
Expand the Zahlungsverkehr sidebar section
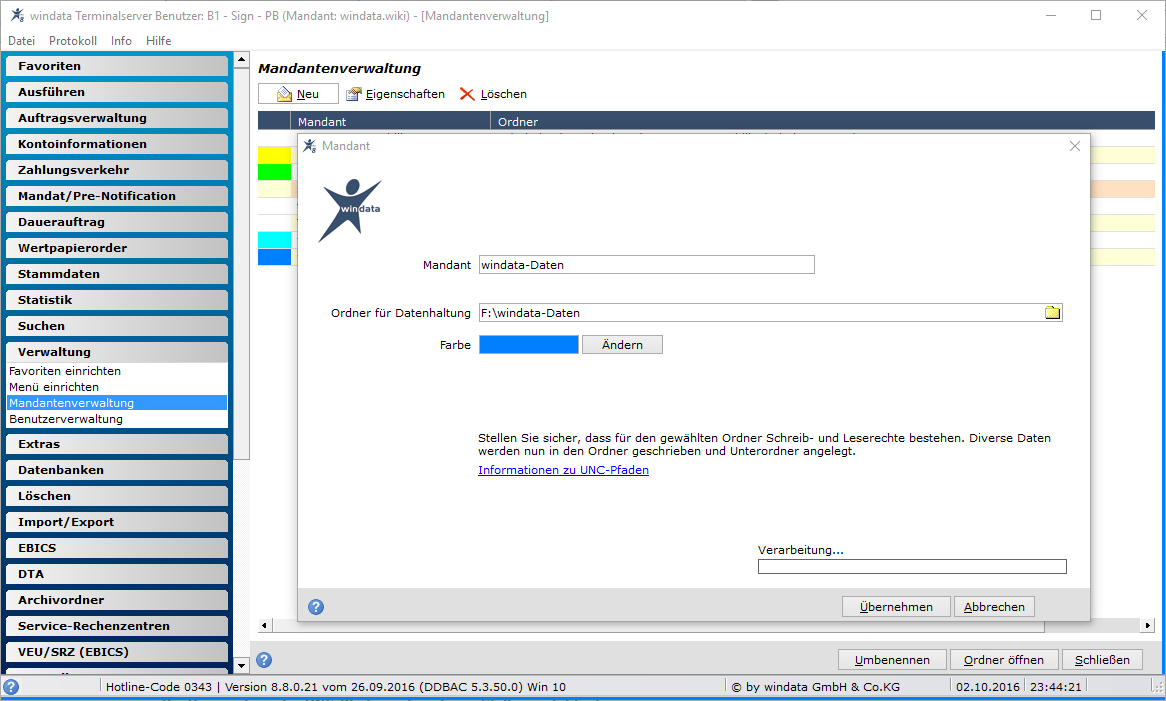117,170
